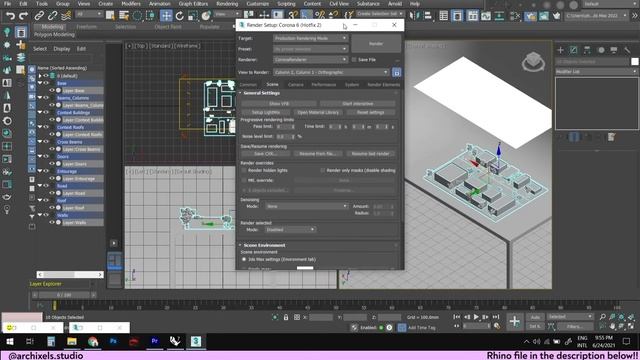
Task: Switch to the Camera tab
Action: pyautogui.click(x=296, y=84)
